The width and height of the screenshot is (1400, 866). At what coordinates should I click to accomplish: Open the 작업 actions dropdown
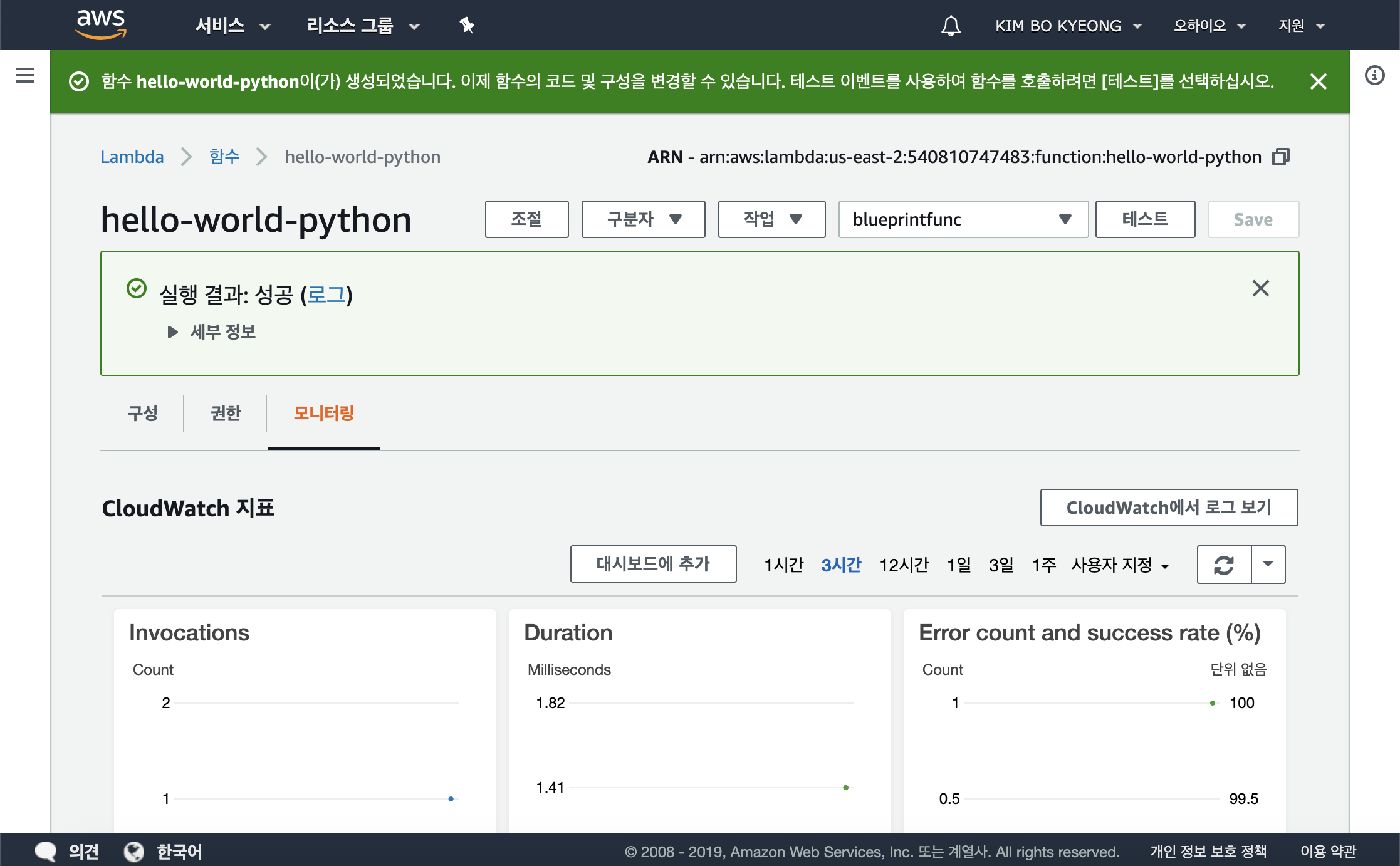point(772,219)
